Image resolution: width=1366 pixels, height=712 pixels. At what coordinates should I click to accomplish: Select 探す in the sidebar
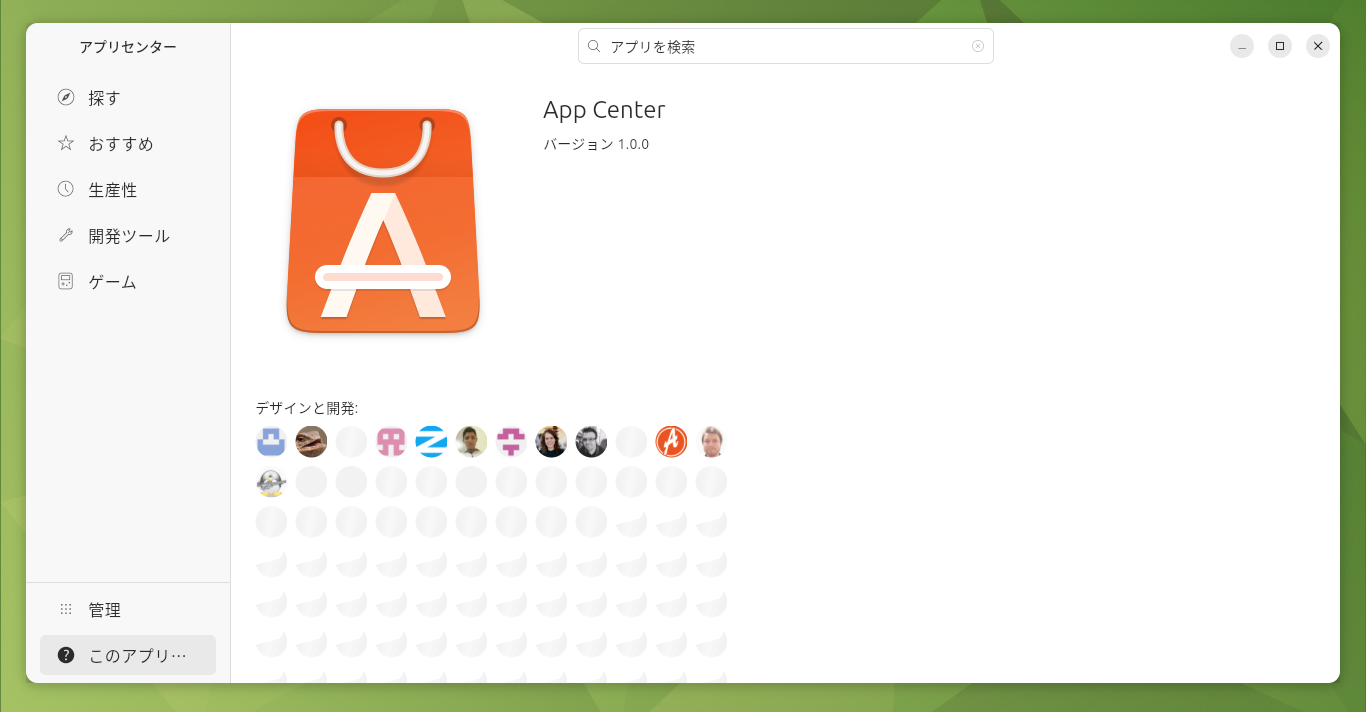click(105, 97)
